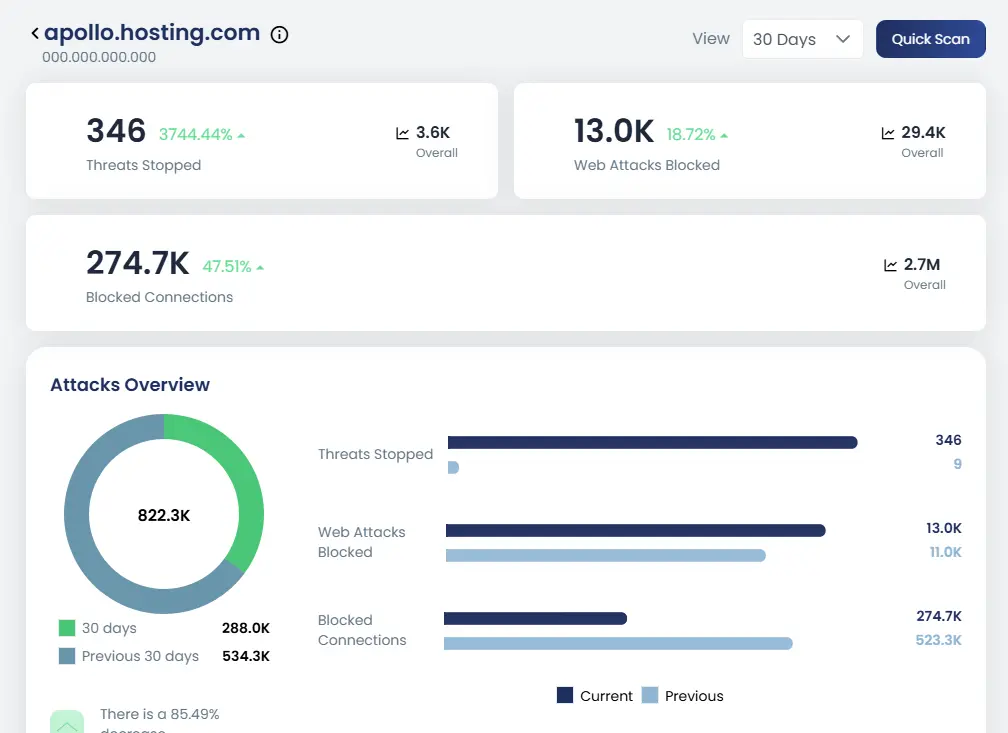
Task: Click the previous Threats Stopped value 9
Action: click(x=957, y=464)
